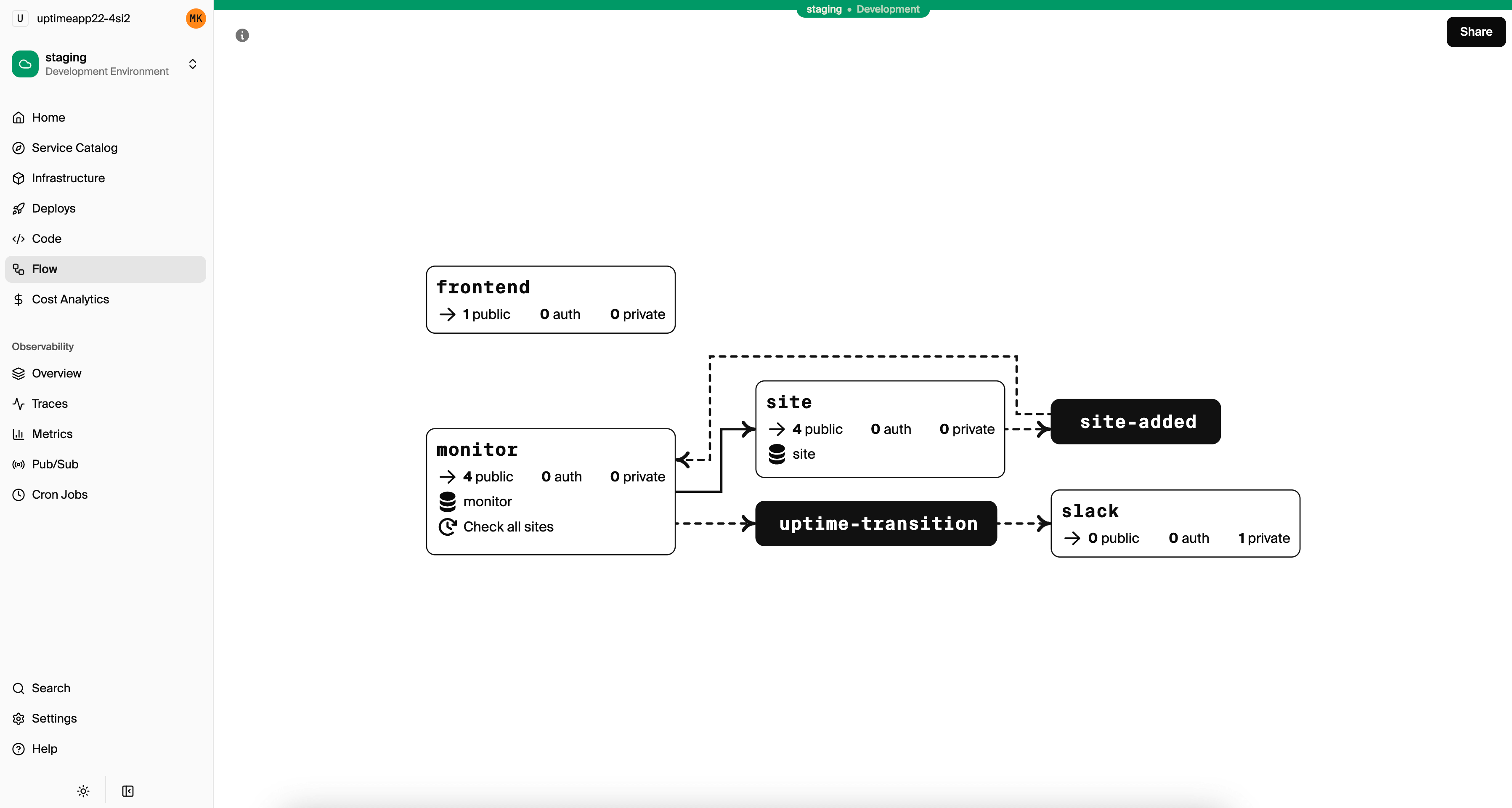
Task: Click the Code brackets icon
Action: (19, 239)
